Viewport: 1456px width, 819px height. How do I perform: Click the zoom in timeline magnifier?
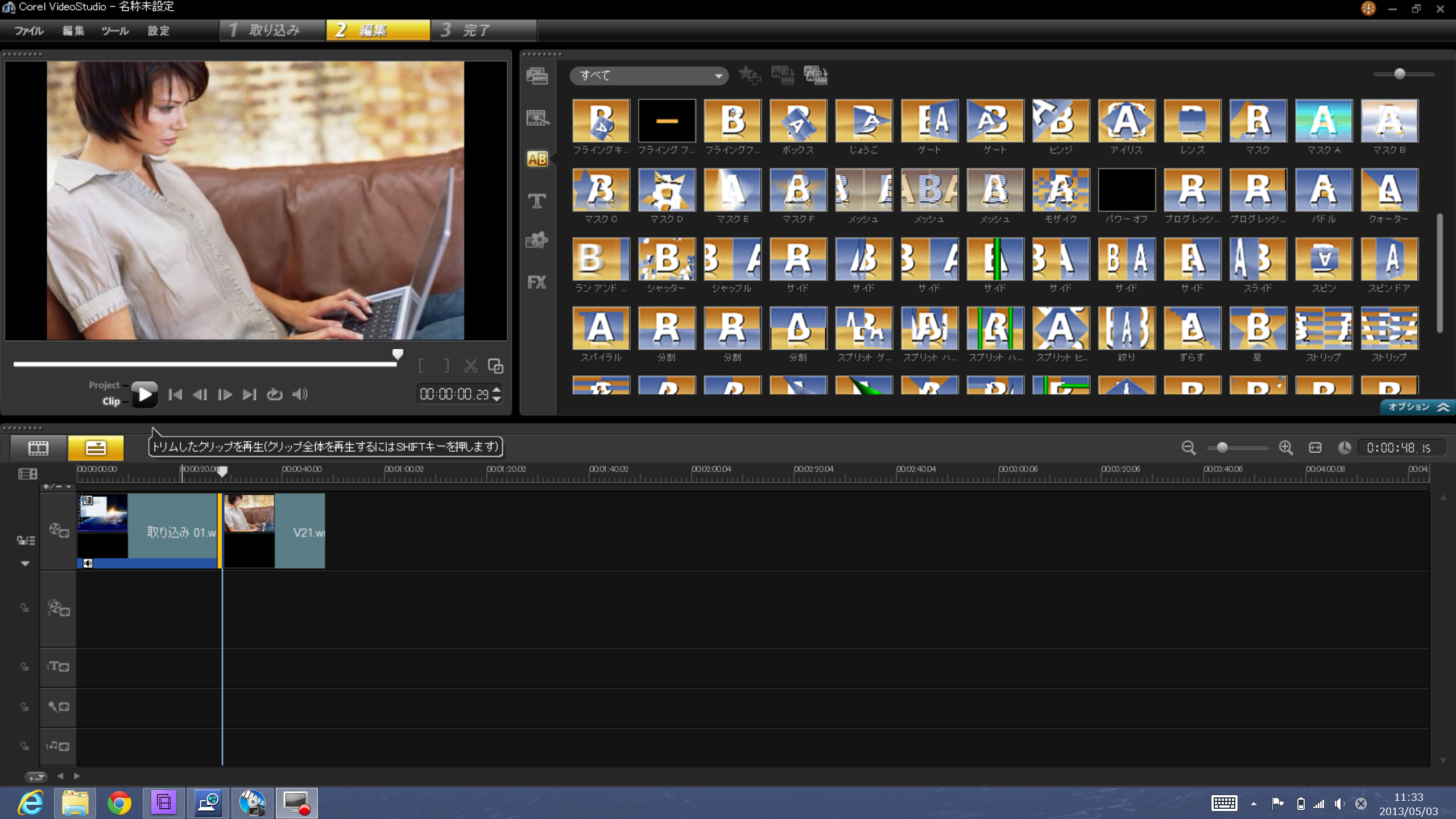tap(1285, 448)
